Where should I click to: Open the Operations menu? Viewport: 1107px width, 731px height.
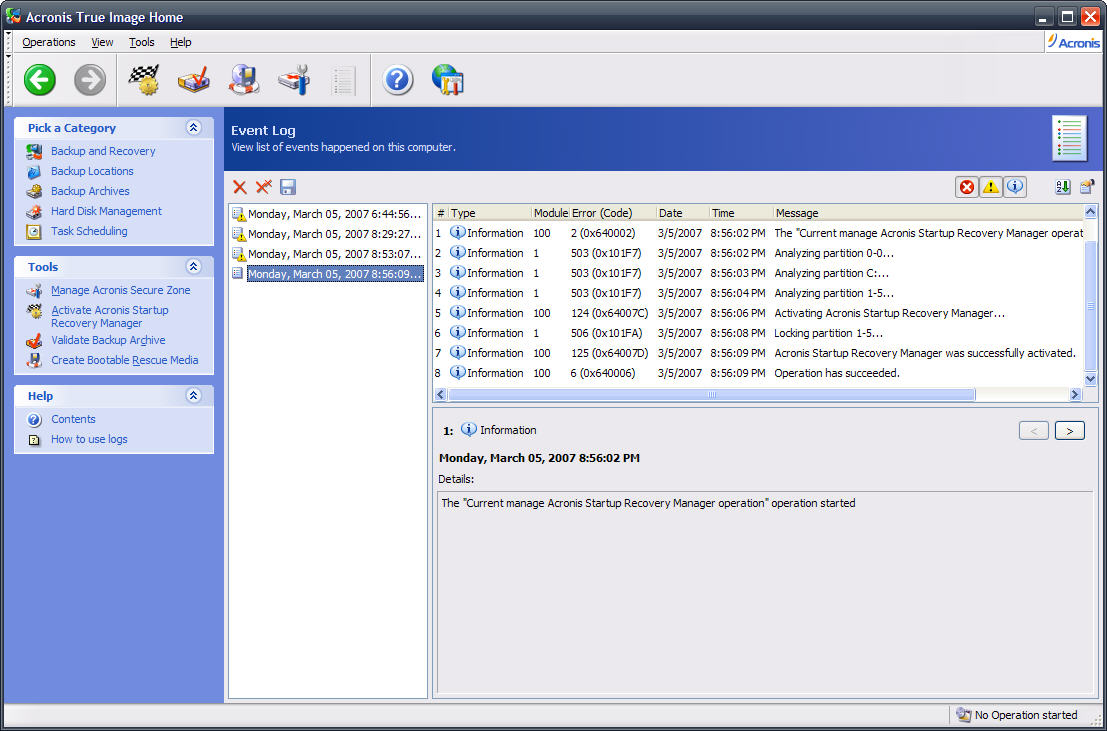click(x=49, y=42)
